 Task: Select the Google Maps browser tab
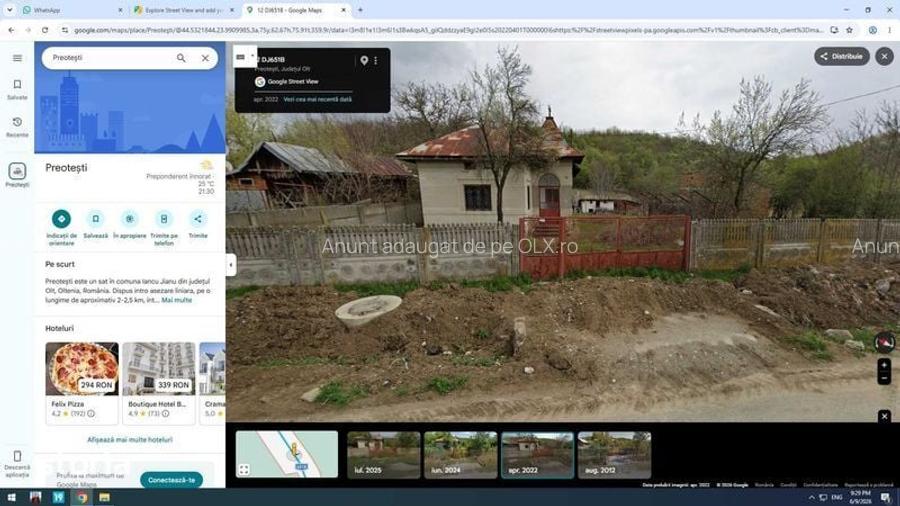point(295,10)
